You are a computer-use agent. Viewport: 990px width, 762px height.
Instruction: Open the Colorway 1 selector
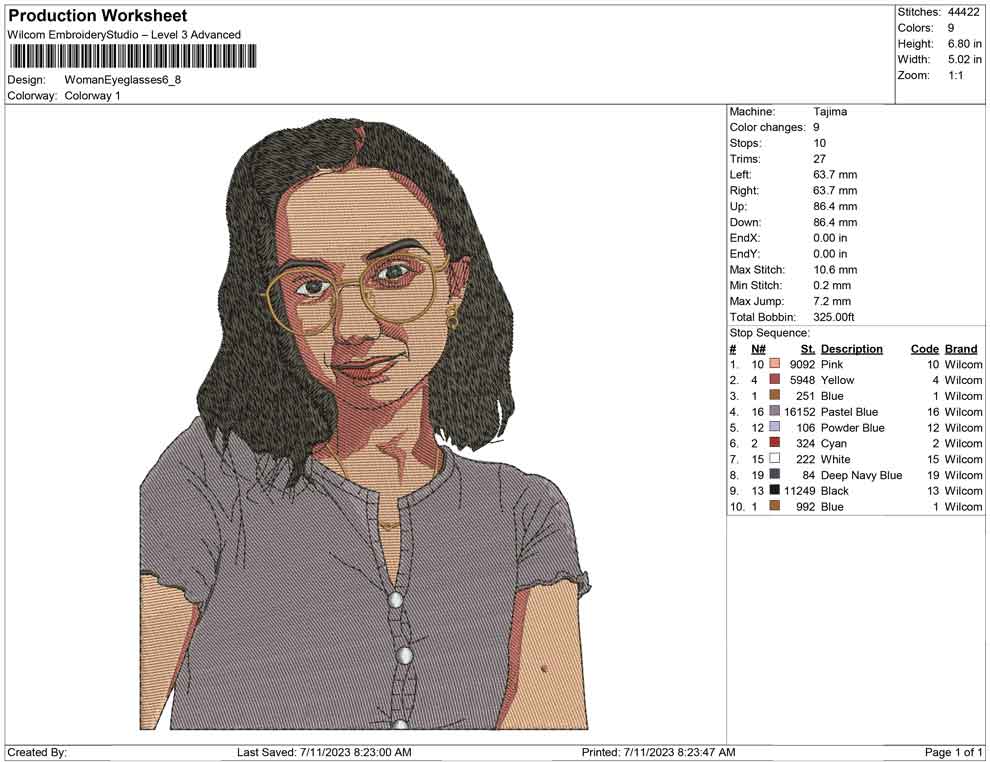[x=95, y=96]
